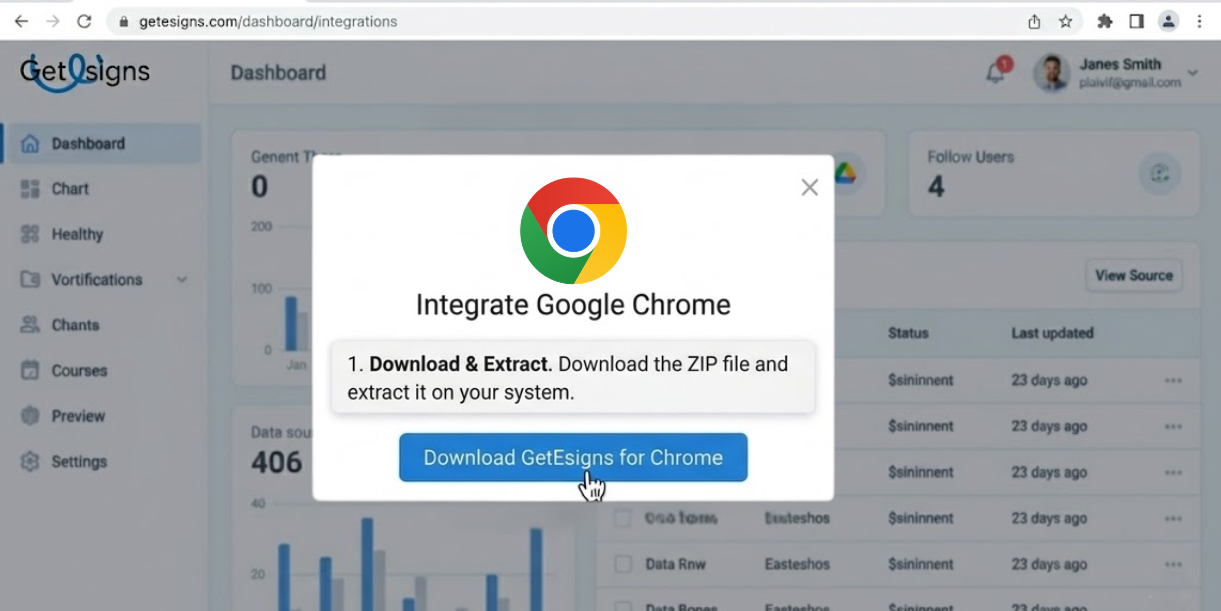Click Download GetEsigns for Chrome button
The image size is (1221, 611).
[573, 457]
